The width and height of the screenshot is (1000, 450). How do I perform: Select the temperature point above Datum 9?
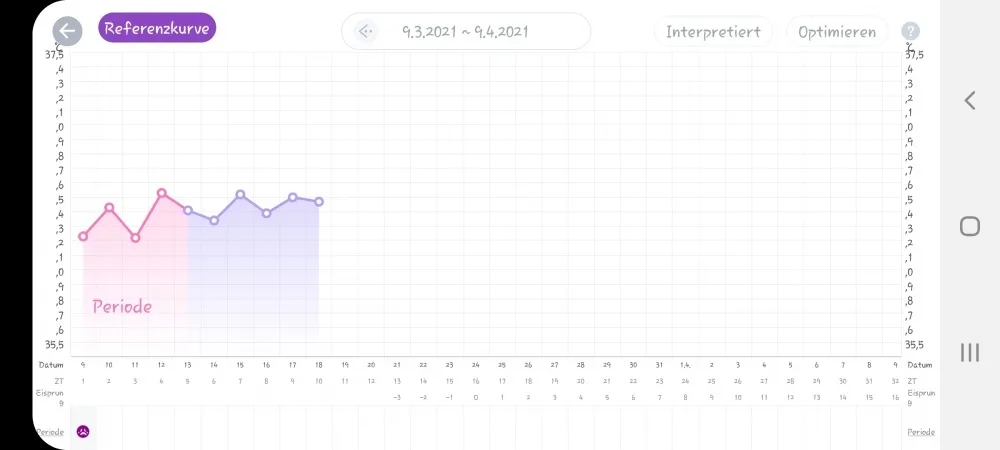[83, 236]
